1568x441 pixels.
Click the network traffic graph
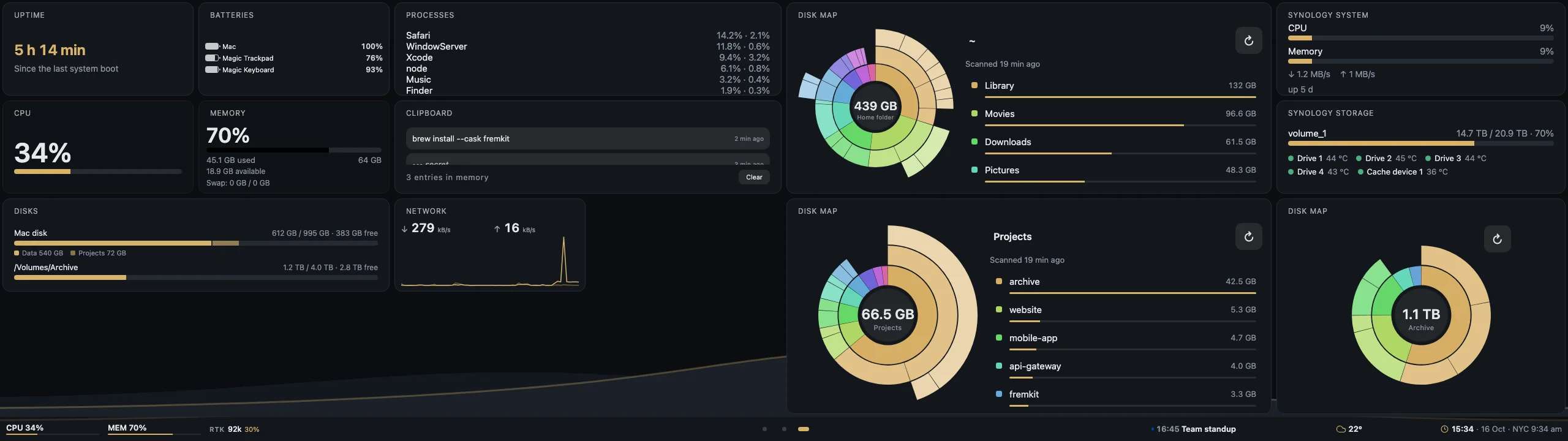pyautogui.click(x=490, y=262)
